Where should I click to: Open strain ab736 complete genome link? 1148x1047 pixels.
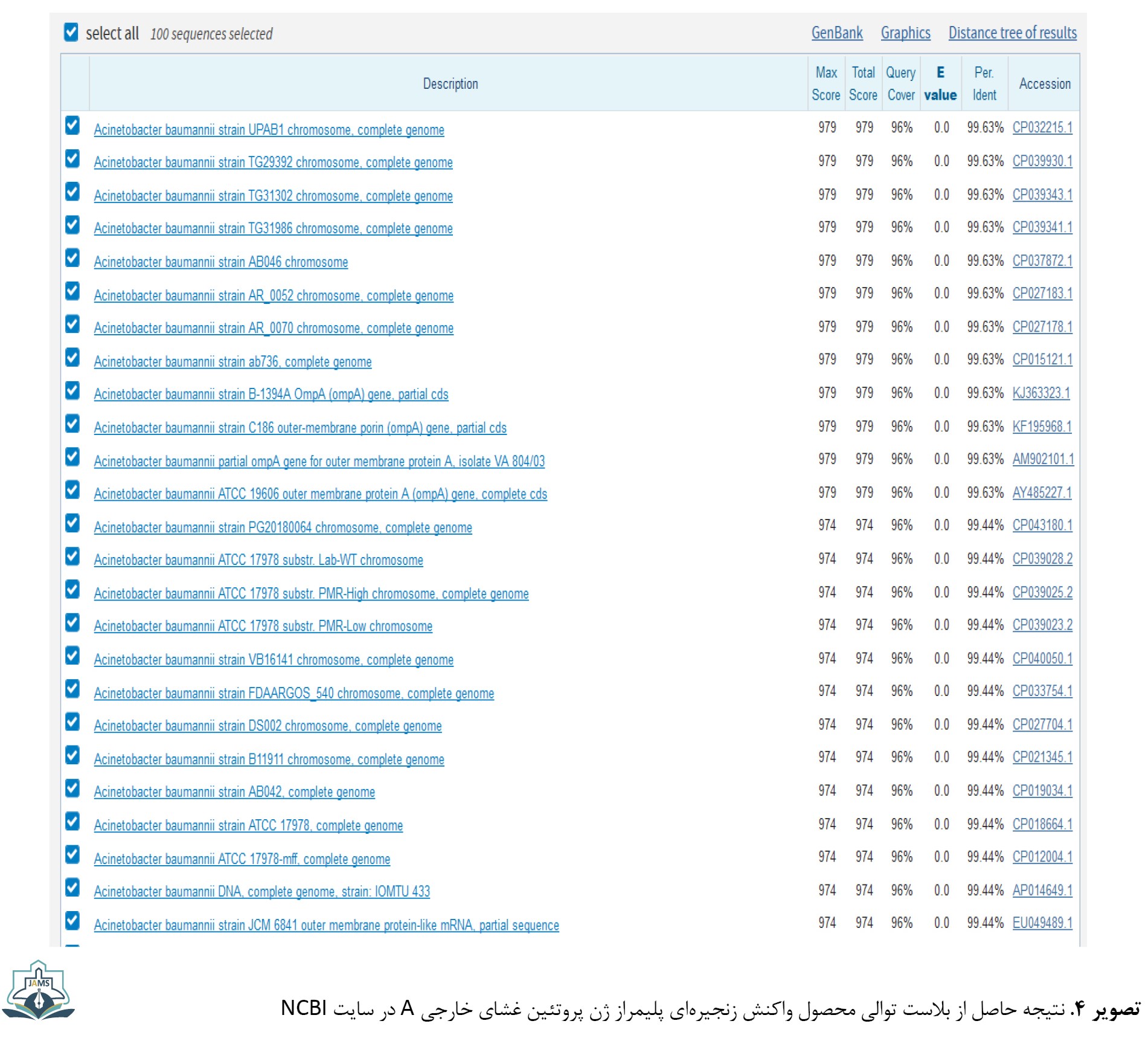(x=233, y=362)
